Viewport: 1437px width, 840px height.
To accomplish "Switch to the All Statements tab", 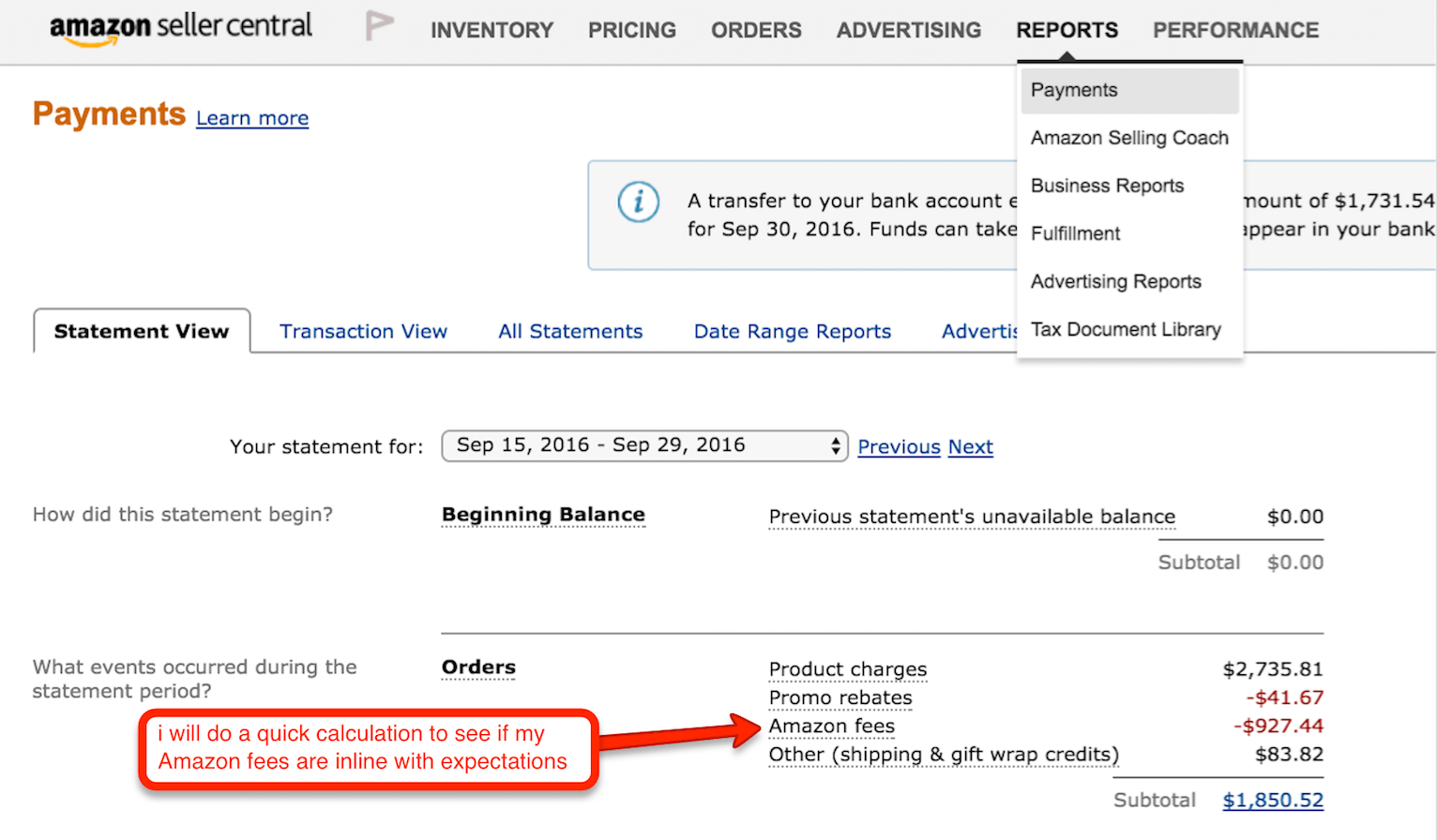I will [x=570, y=331].
